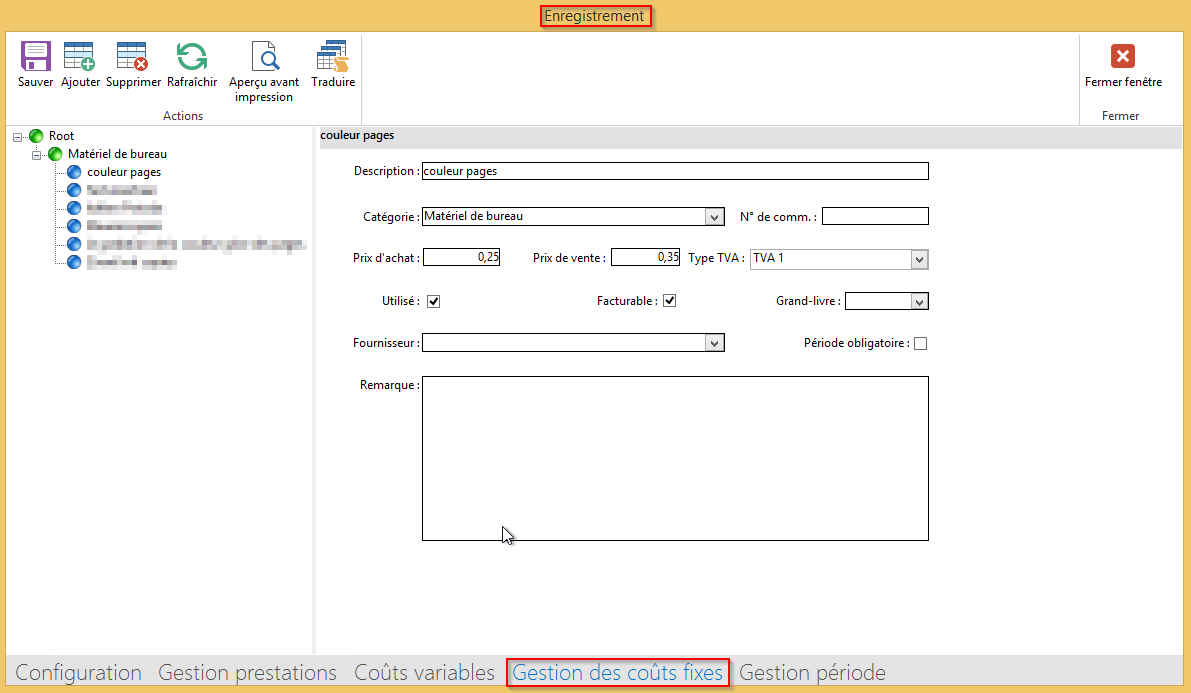This screenshot has height=693, width=1191.
Task: Select the green Matériel de bureau node icon
Action: [55, 154]
